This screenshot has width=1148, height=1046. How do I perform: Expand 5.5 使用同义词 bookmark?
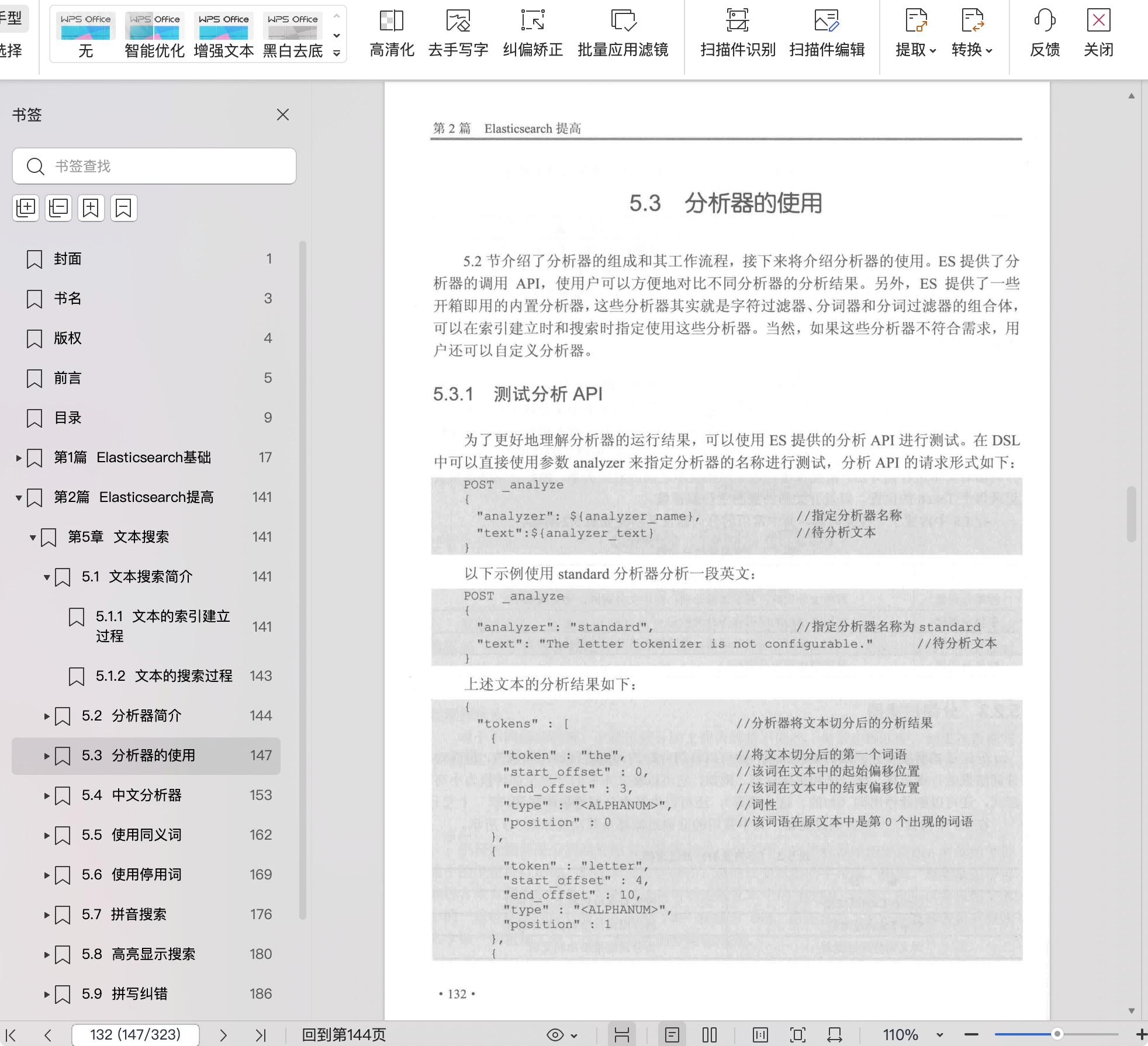point(47,836)
